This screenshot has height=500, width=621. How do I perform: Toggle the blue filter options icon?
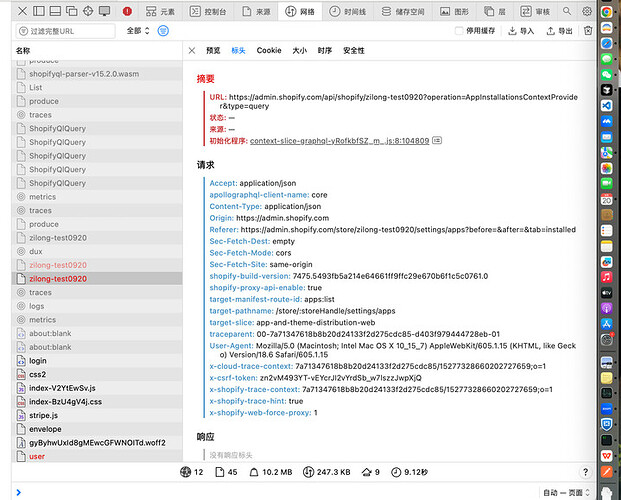163,31
